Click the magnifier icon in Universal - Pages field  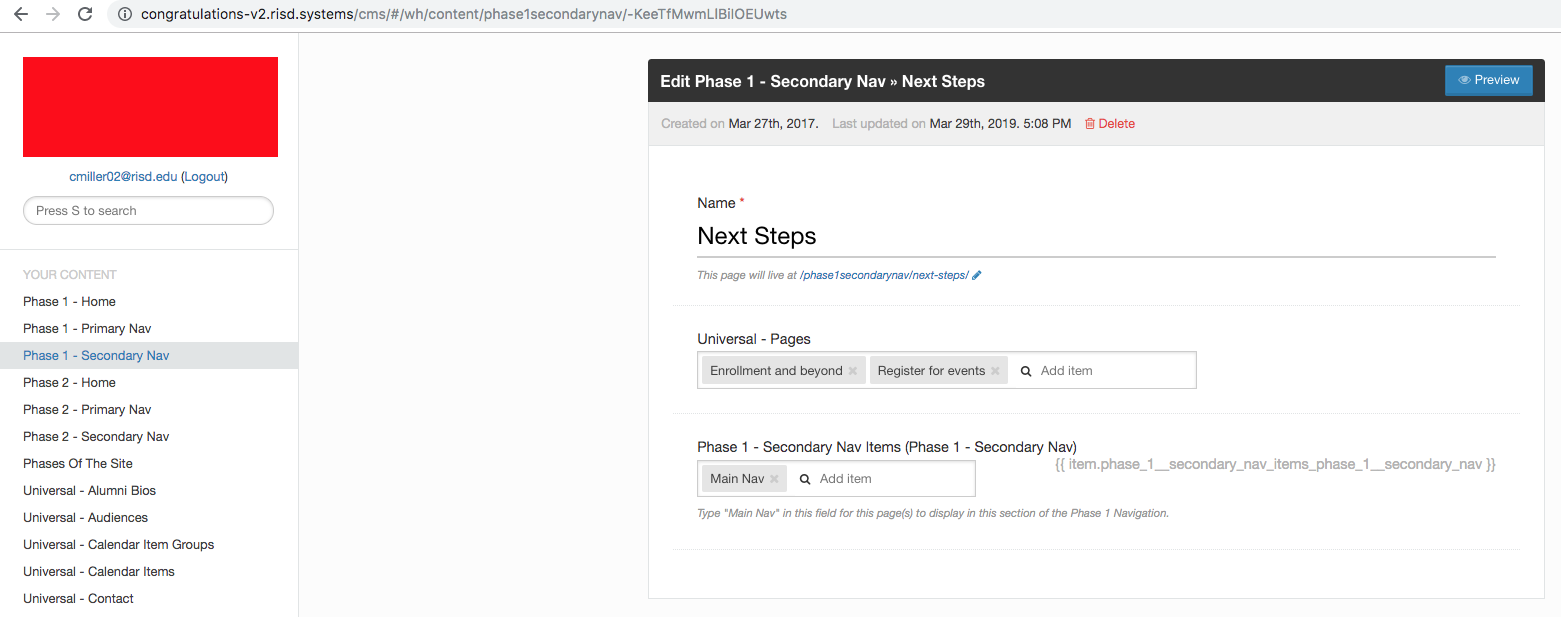1026,370
